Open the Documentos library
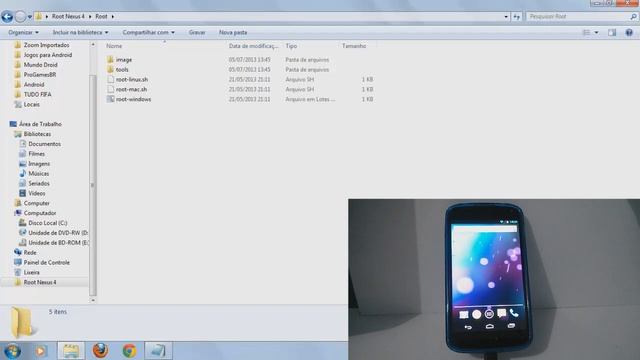640x360 pixels. coord(44,144)
